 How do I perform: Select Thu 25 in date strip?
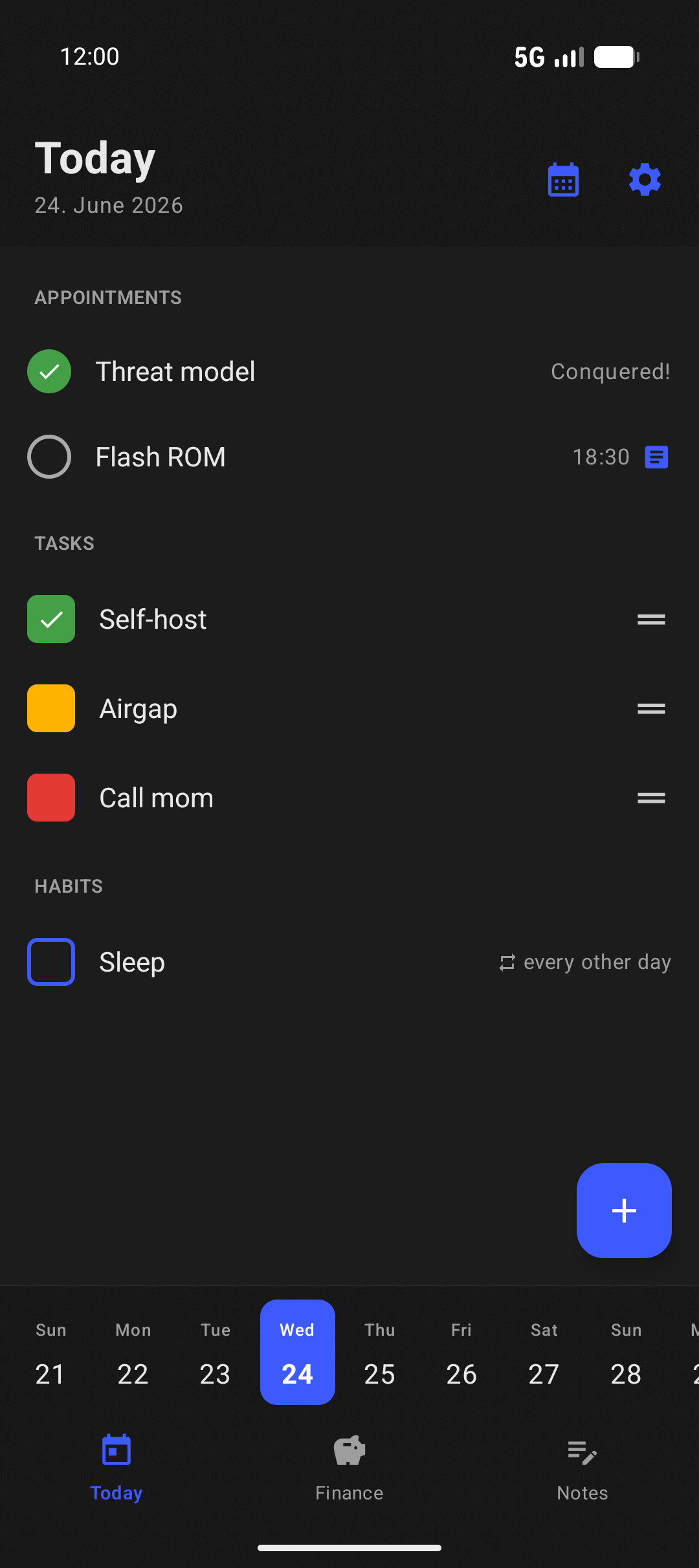pos(379,1352)
